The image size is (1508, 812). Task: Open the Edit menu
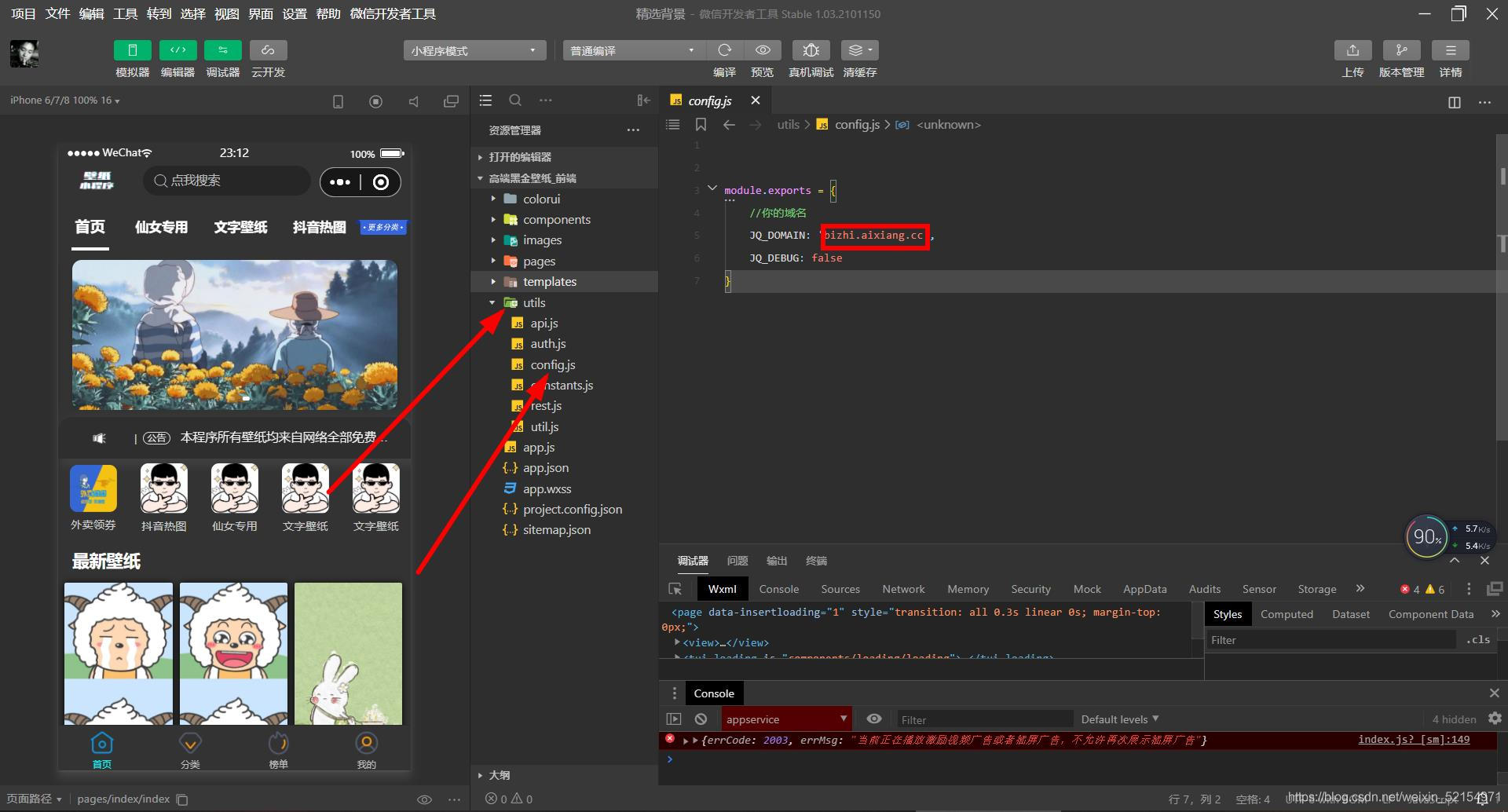click(x=91, y=14)
